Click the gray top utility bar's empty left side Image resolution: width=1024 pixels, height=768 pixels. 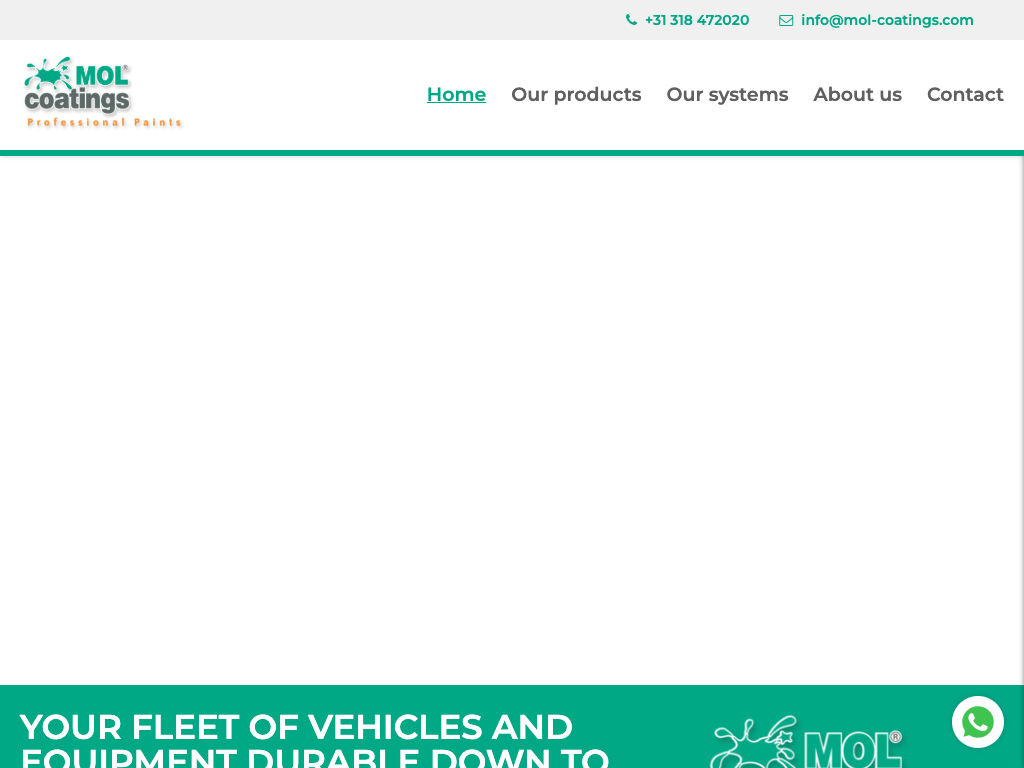[x=250, y=20]
